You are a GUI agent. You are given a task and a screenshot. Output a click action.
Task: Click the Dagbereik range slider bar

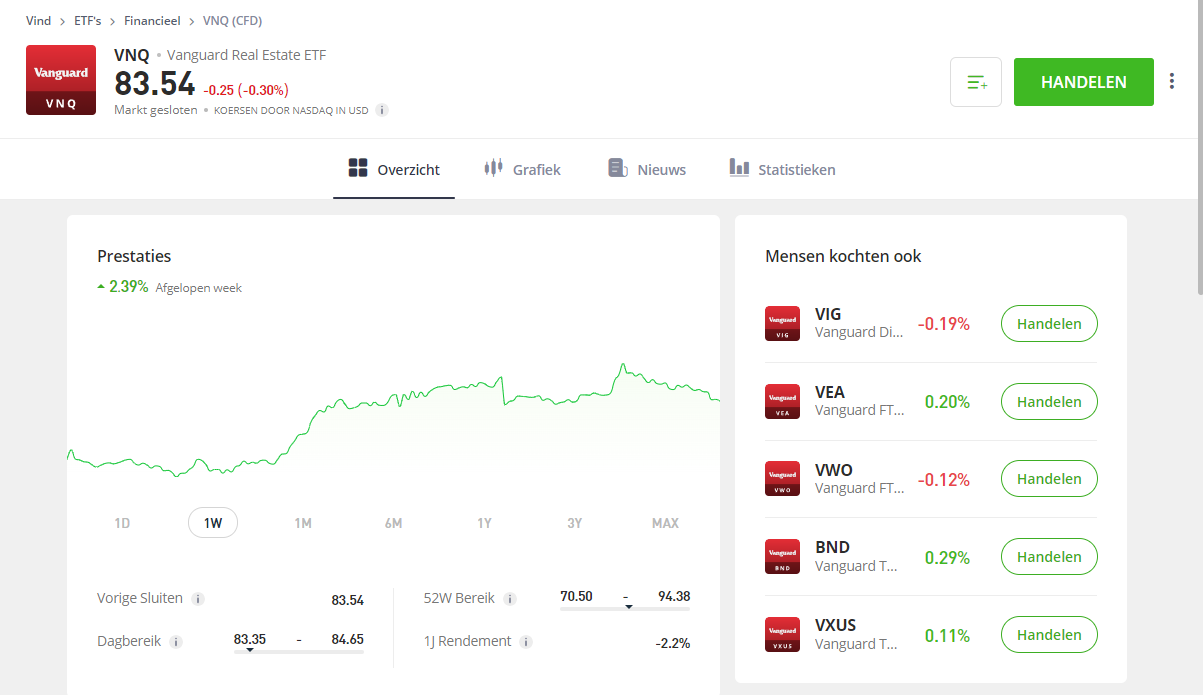click(x=299, y=652)
